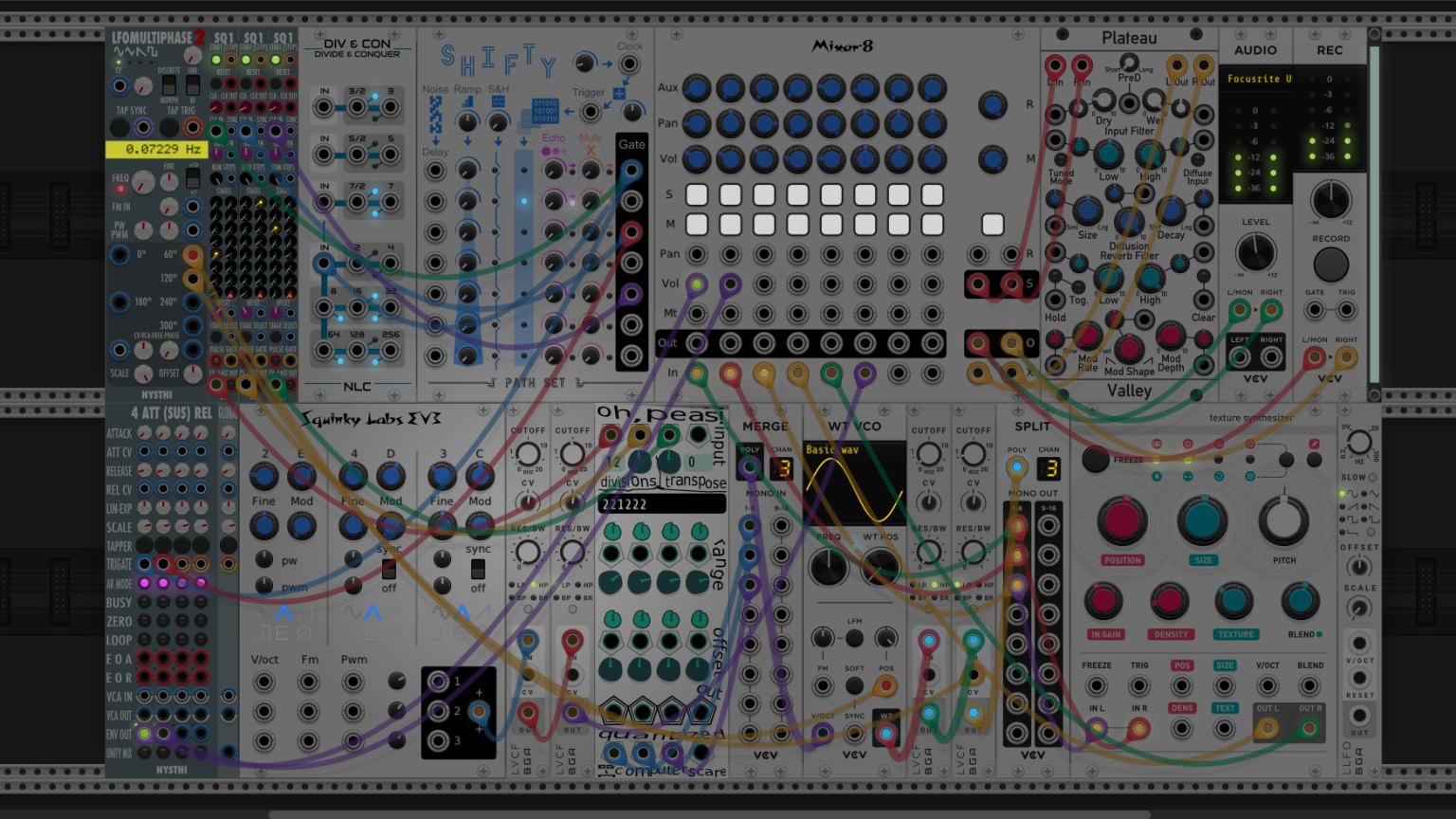Toggle the SLOW switch on the LFO
This screenshot has width=1456, height=819.
pos(1372,477)
